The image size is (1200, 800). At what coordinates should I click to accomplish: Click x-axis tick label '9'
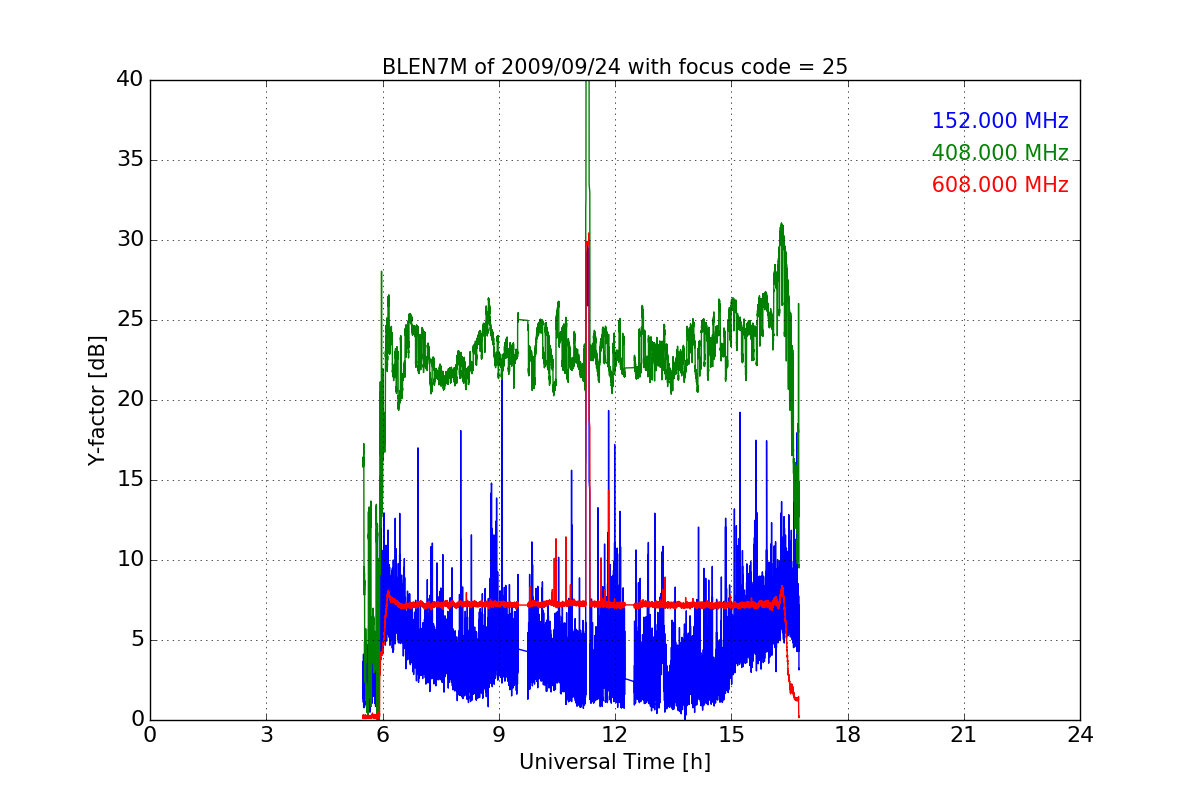point(499,734)
